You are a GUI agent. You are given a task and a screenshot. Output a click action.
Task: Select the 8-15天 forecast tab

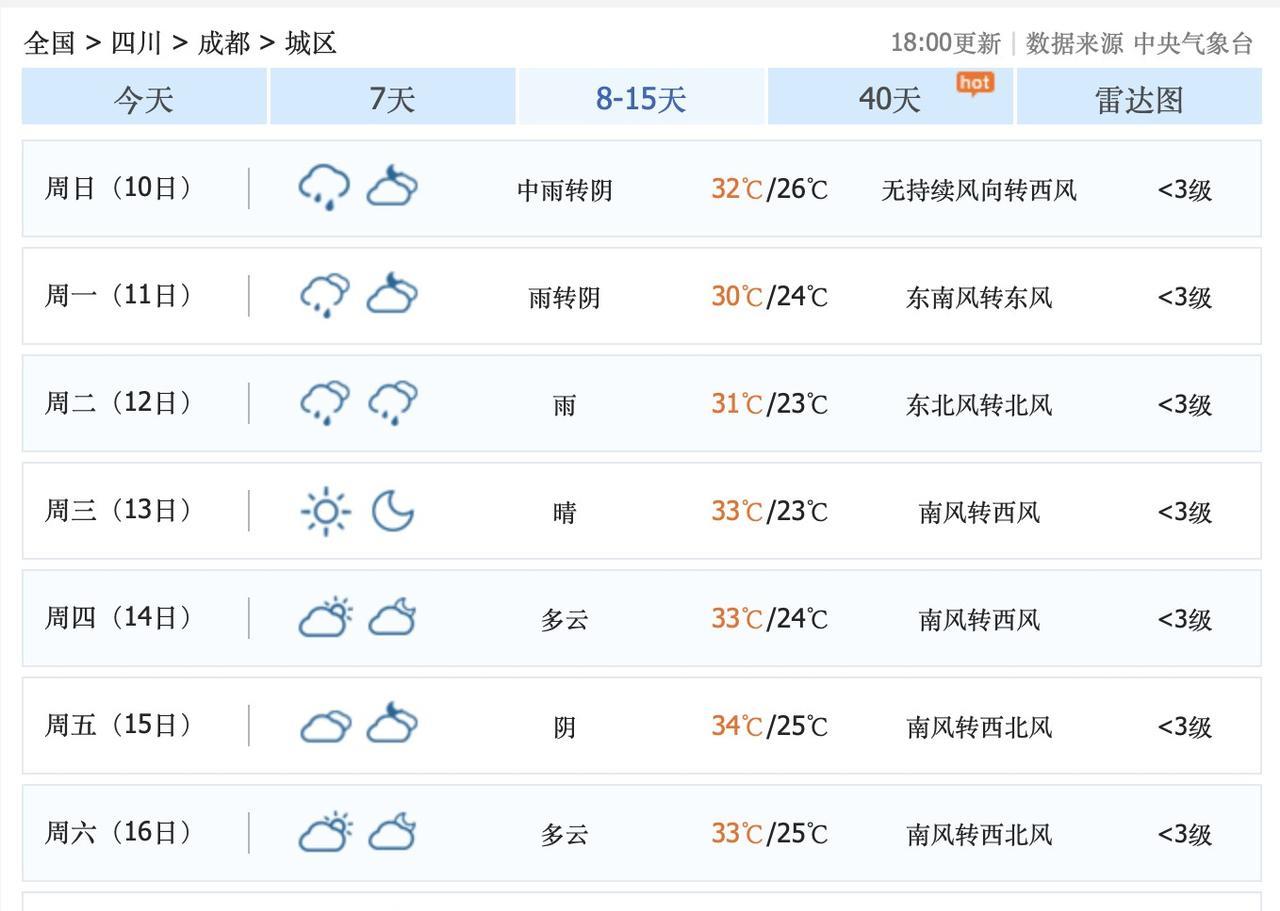641,98
